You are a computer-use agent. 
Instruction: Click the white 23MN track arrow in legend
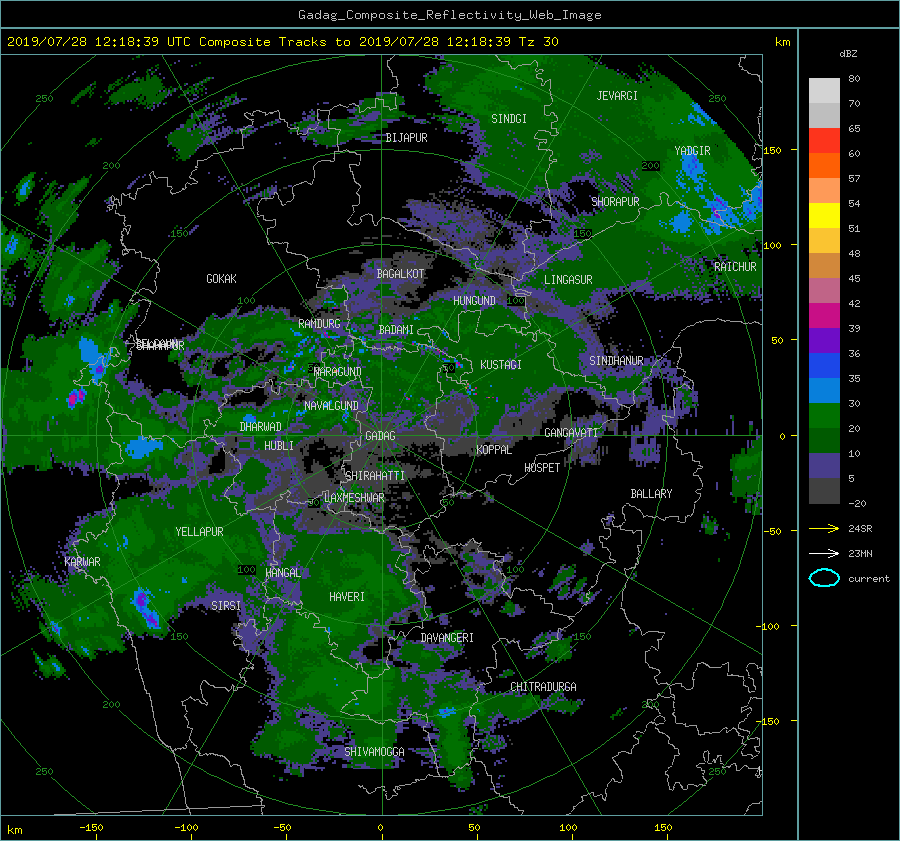coord(824,553)
